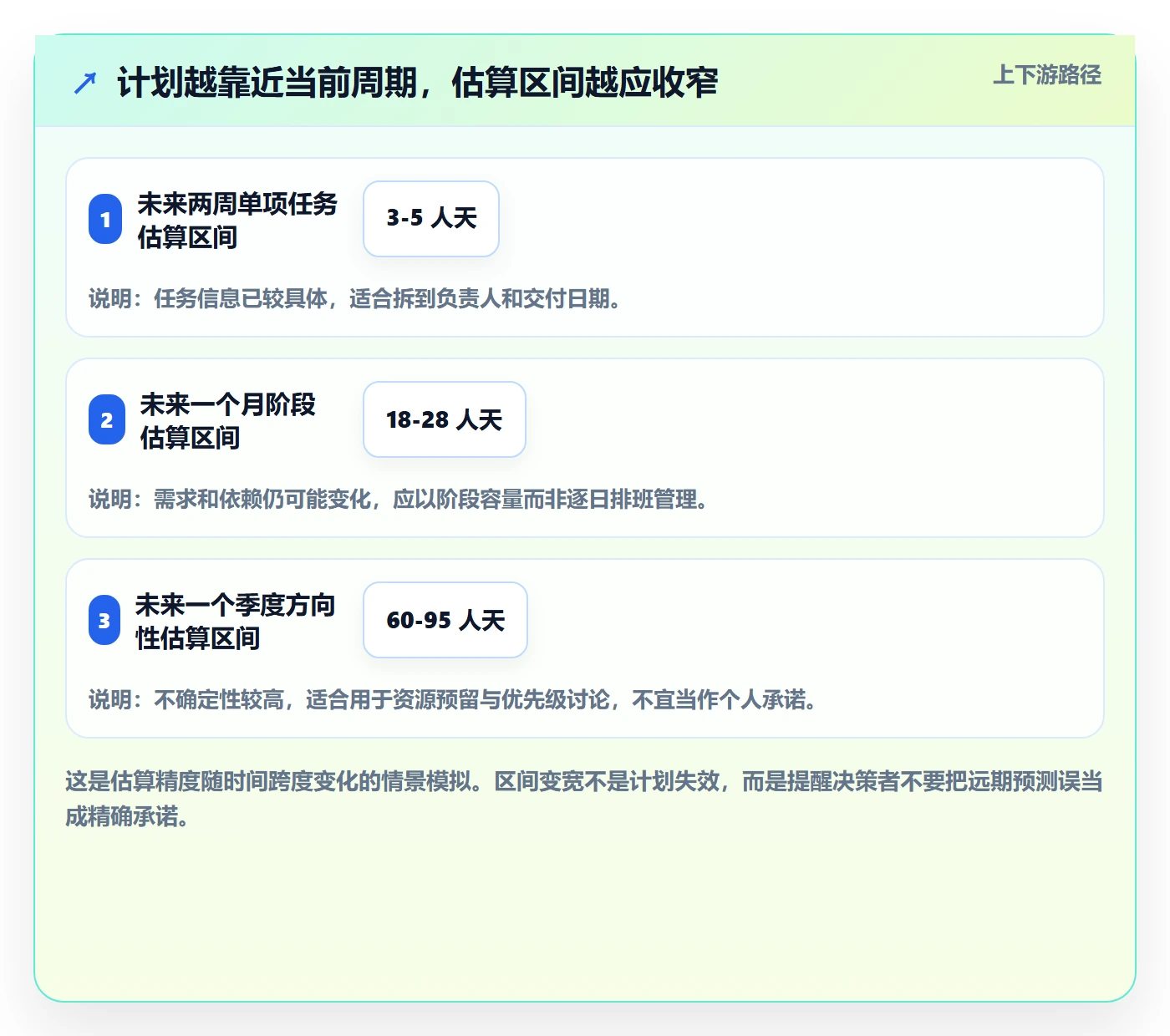Select the label "未来两周单项任务估算区间"

coord(237,220)
